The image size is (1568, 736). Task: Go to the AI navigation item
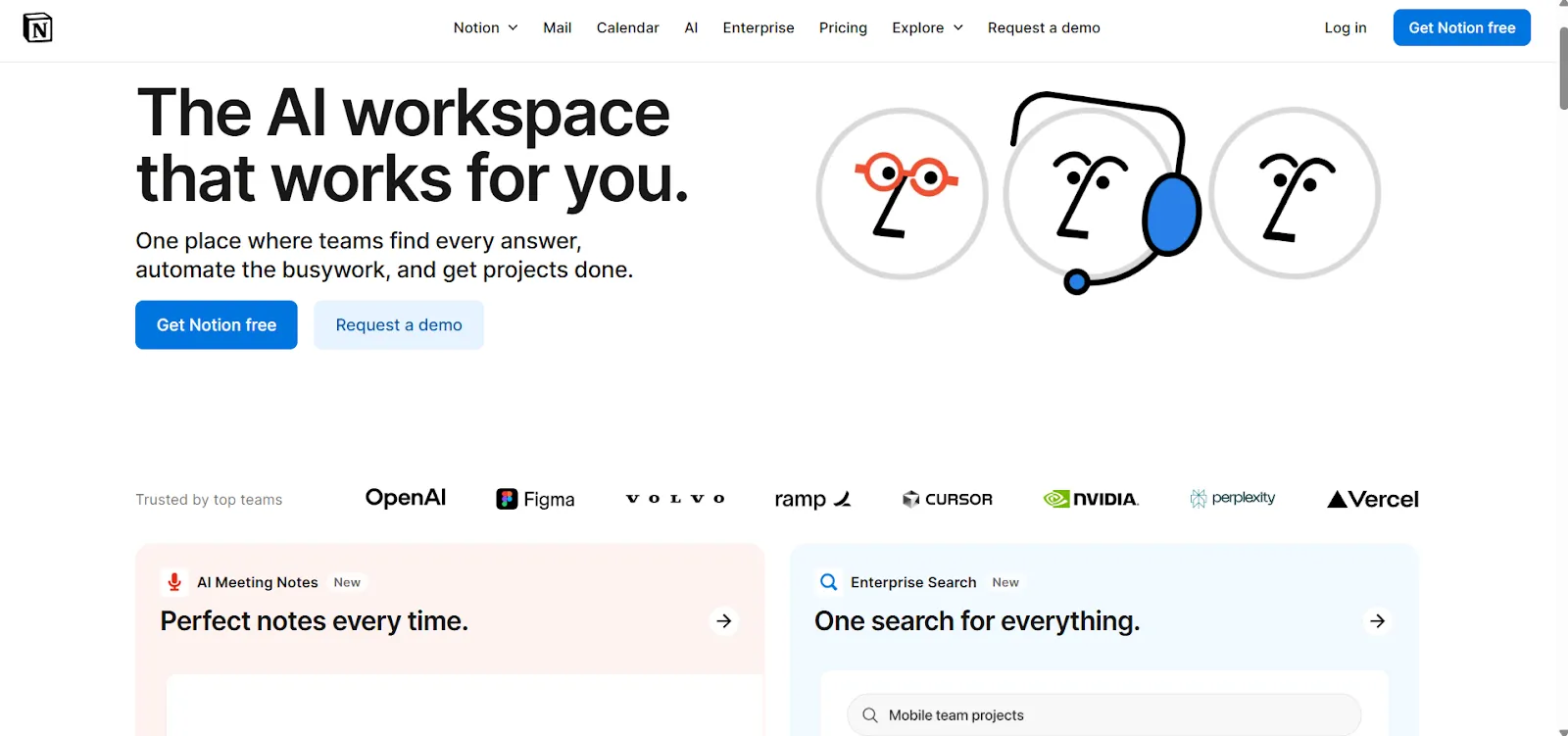tap(691, 27)
